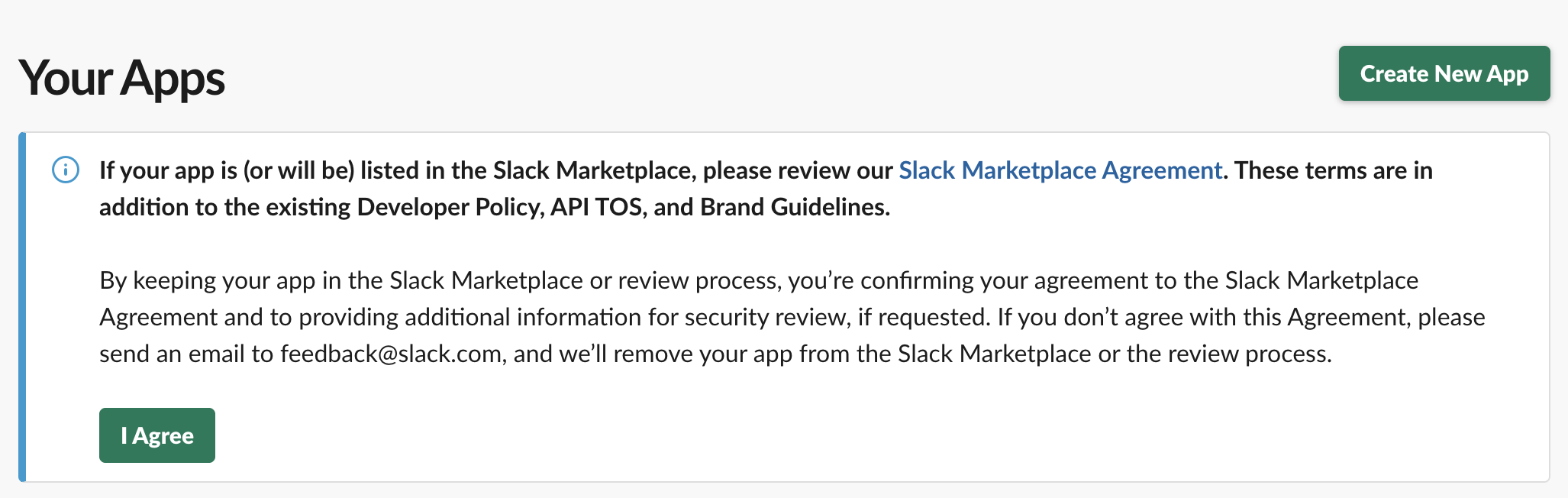This screenshot has width=1568, height=498.
Task: Click the Create New App button
Action: coord(1444,73)
